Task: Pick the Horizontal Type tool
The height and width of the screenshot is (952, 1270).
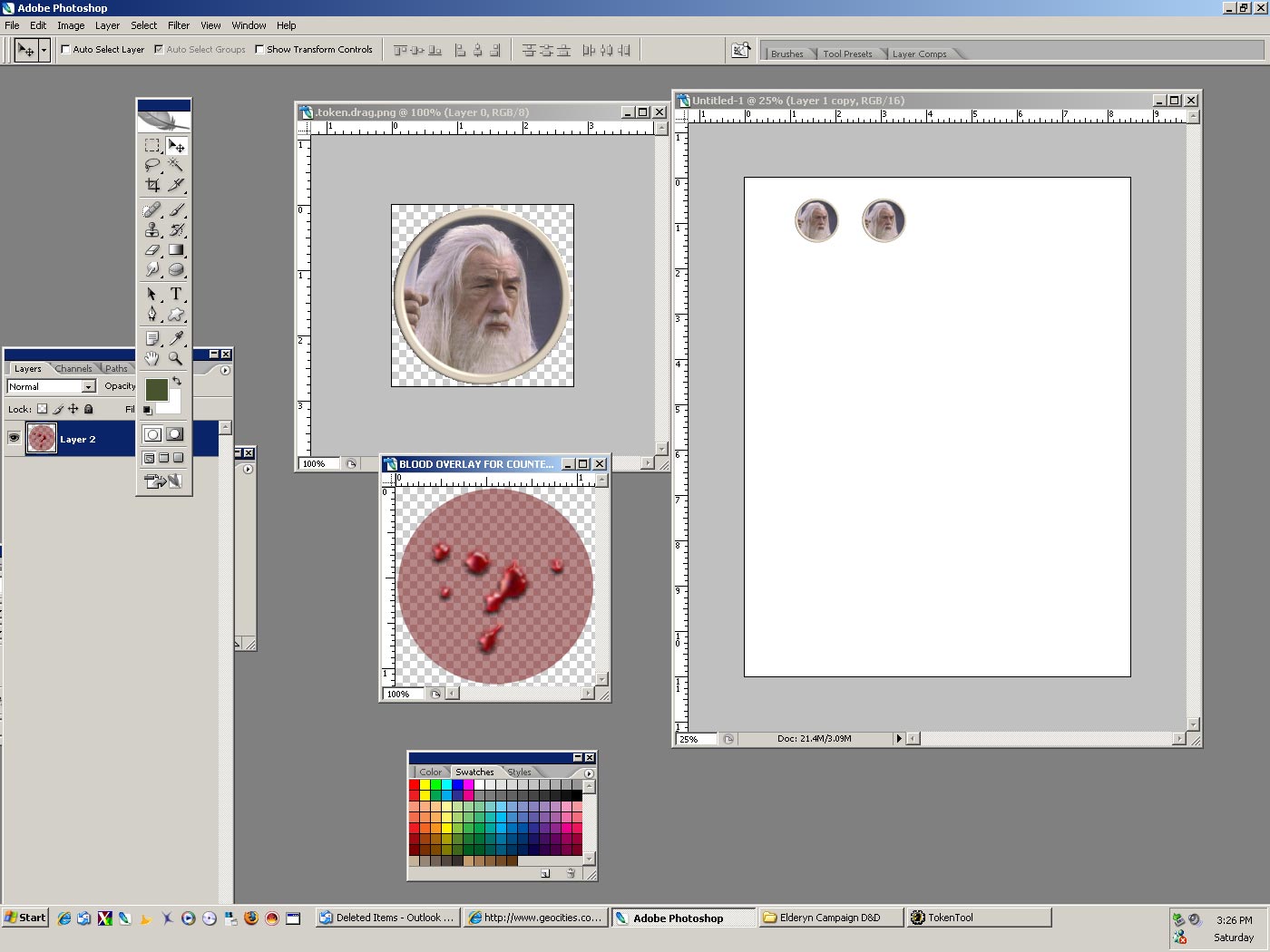Action: [176, 294]
